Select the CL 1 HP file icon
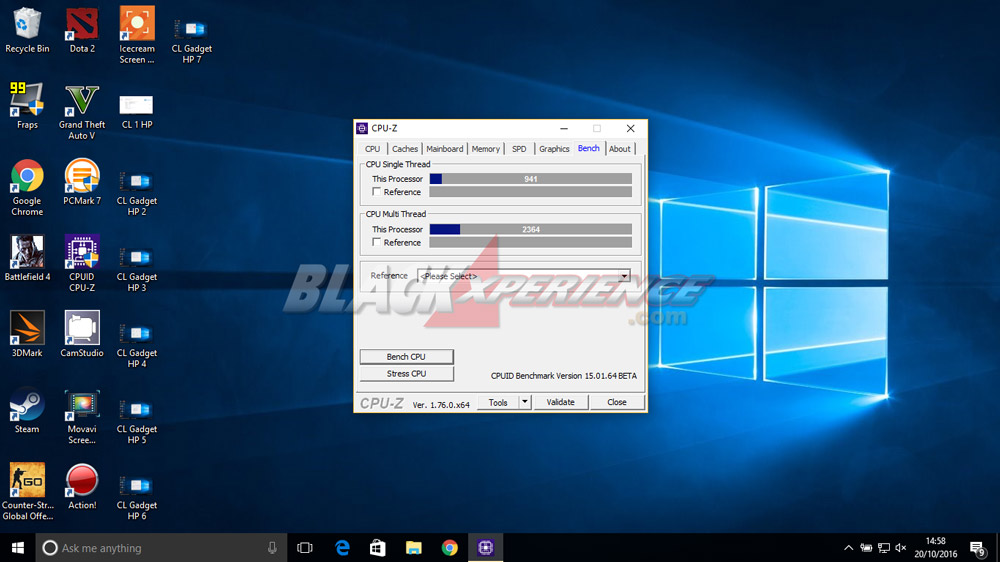Image resolution: width=1000 pixels, height=562 pixels. pyautogui.click(x=136, y=111)
